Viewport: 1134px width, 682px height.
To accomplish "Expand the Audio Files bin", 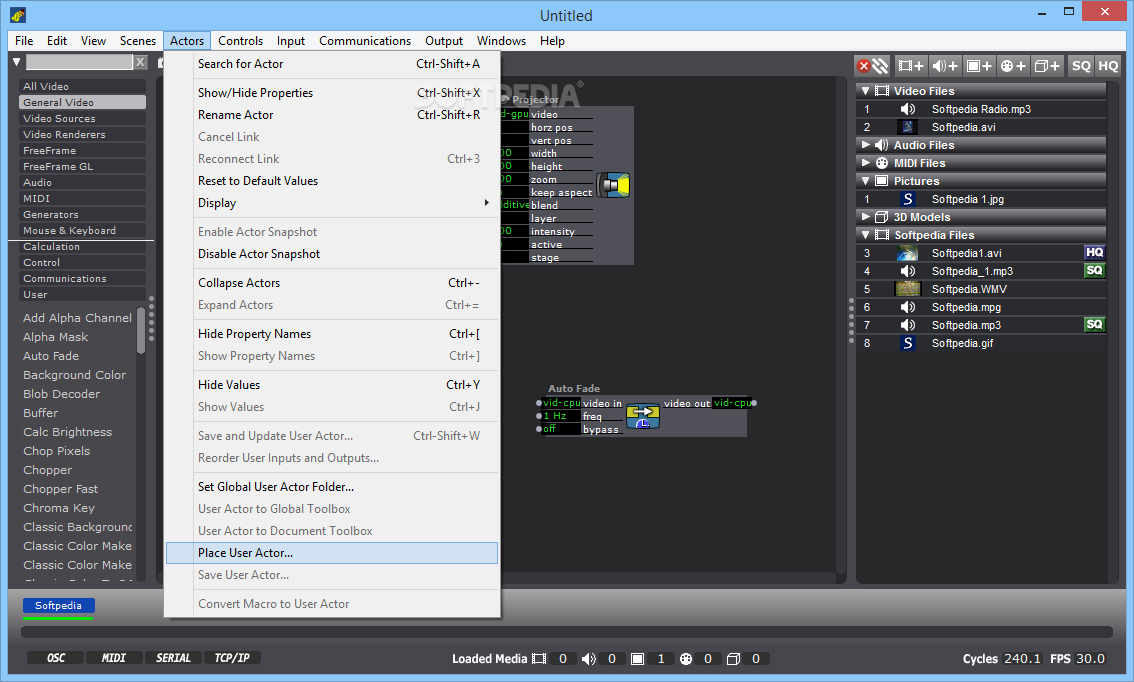I will coord(865,145).
